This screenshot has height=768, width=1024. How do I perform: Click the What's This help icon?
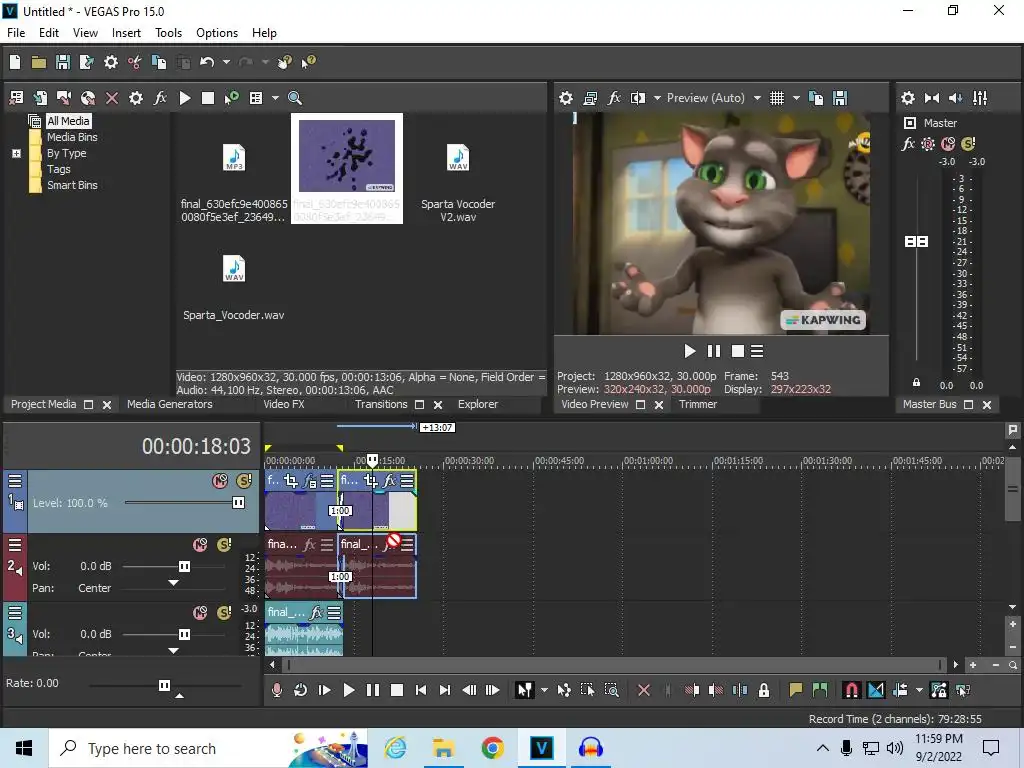pyautogui.click(x=308, y=62)
